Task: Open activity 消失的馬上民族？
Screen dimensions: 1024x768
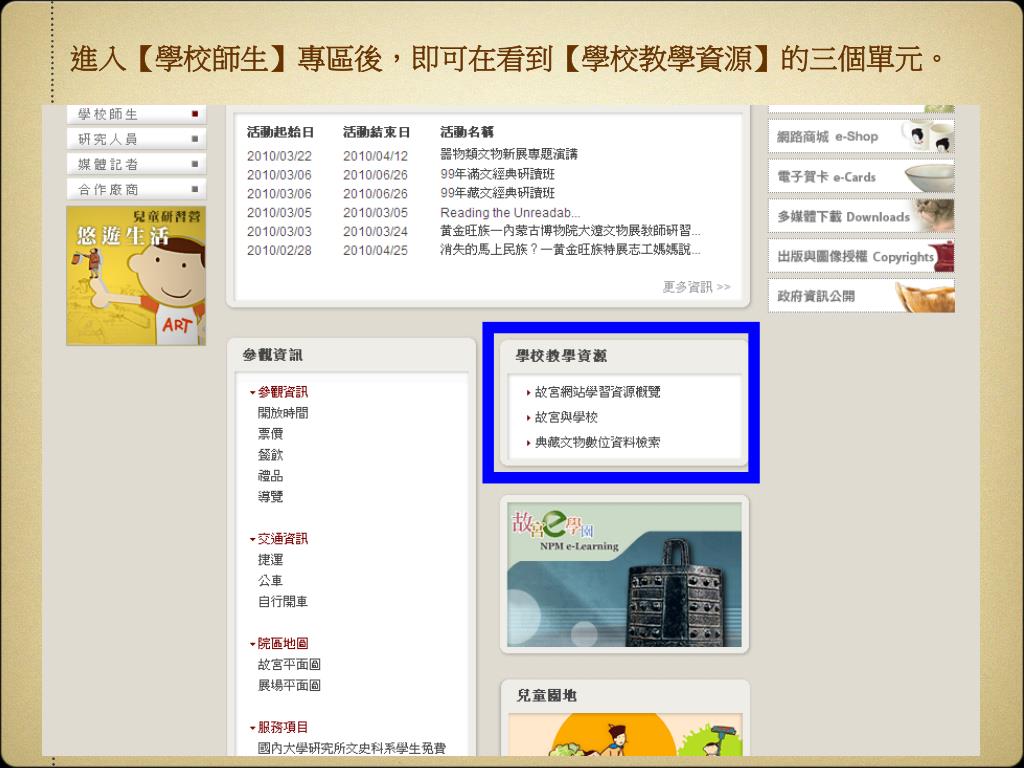Action: [570, 250]
